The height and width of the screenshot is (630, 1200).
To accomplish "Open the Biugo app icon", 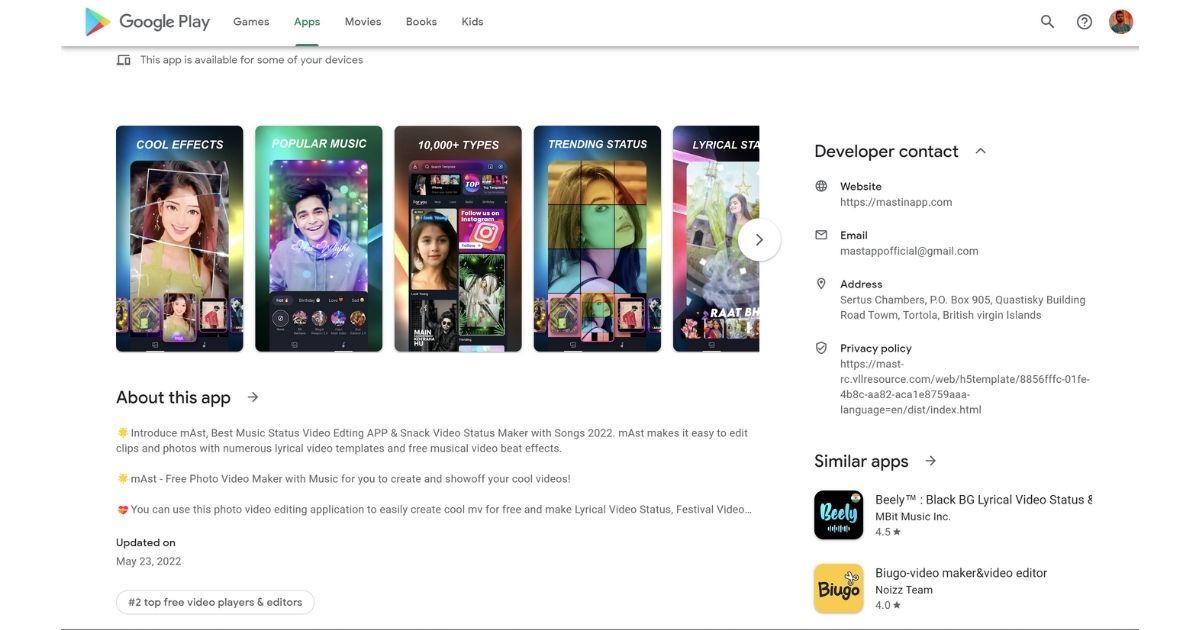I will coord(838,589).
